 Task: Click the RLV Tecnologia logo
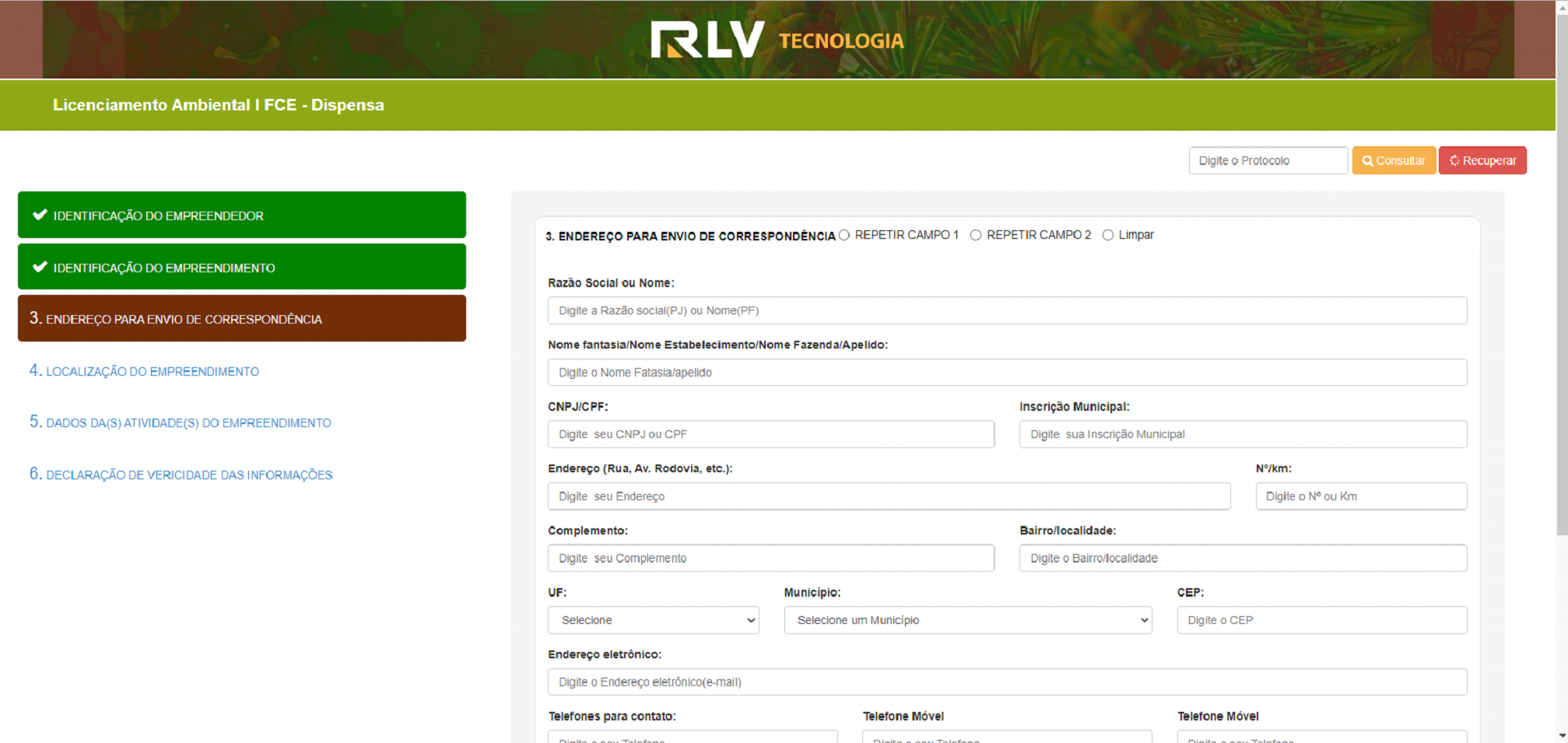[777, 39]
